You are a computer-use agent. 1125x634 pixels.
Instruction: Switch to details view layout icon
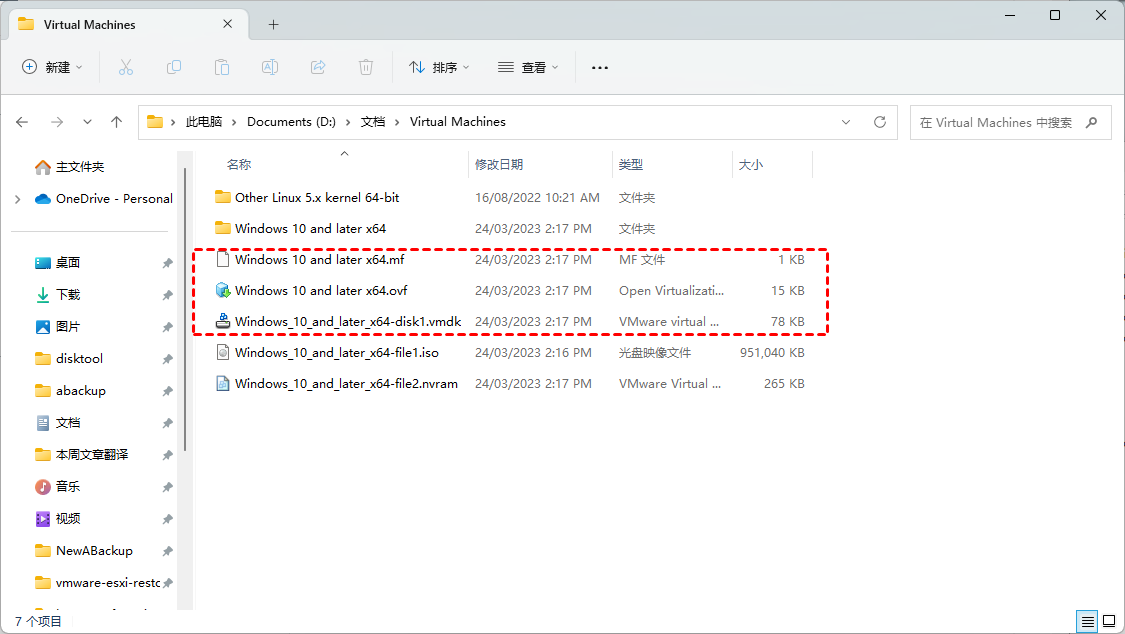1086,621
